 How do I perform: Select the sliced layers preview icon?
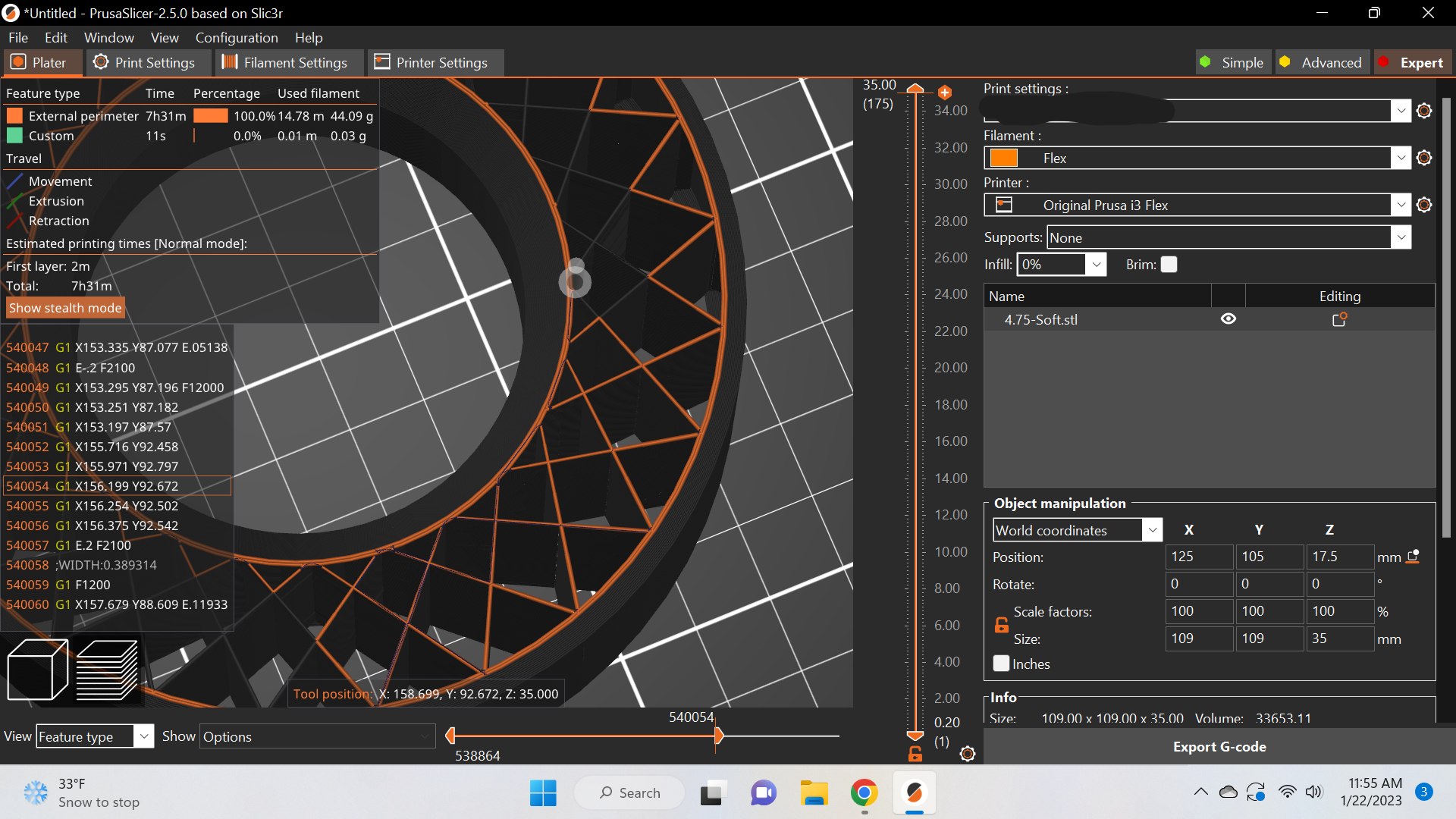[x=107, y=669]
